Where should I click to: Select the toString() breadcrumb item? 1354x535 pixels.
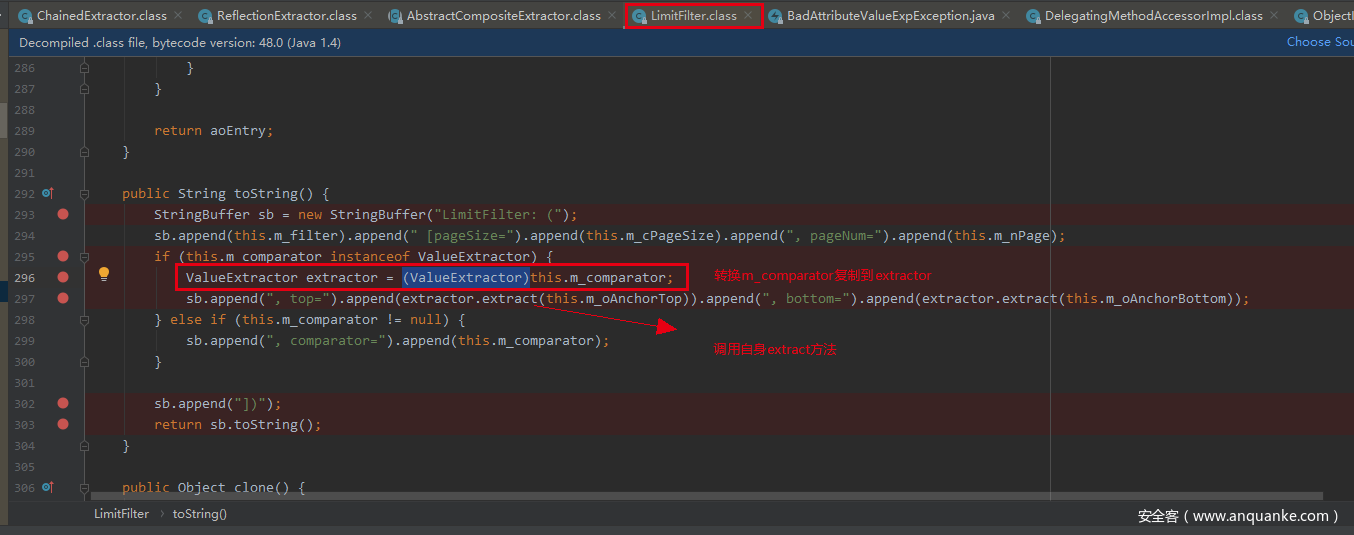coord(199,514)
